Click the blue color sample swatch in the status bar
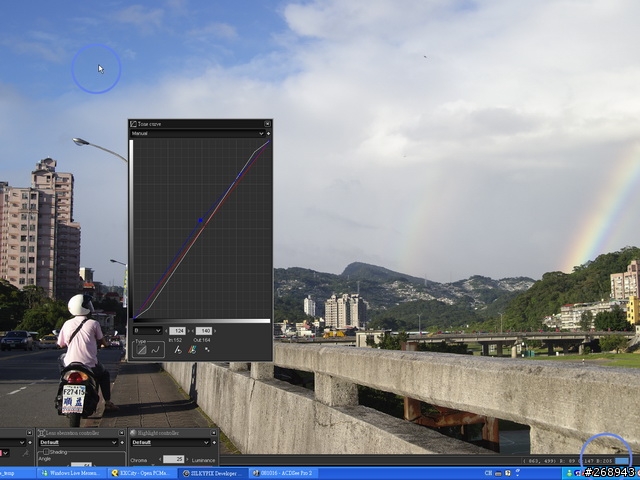The image size is (640, 480). (622, 461)
